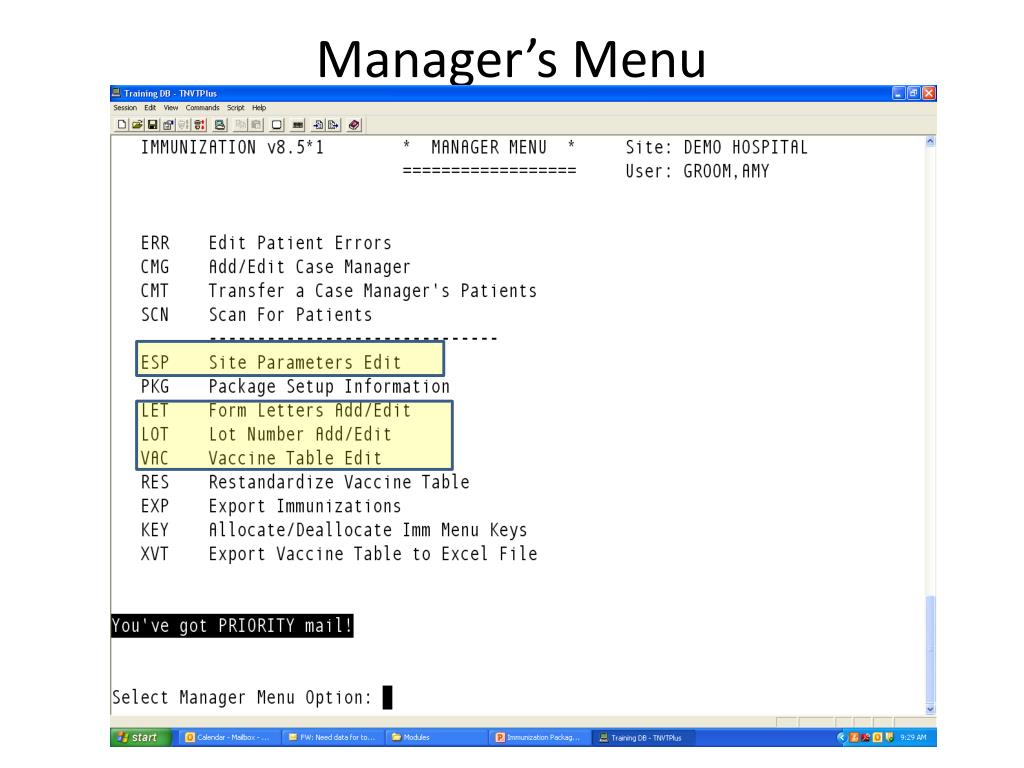The height and width of the screenshot is (768, 1024).
Task: Click the Copy toolbar icon
Action: click(x=240, y=125)
